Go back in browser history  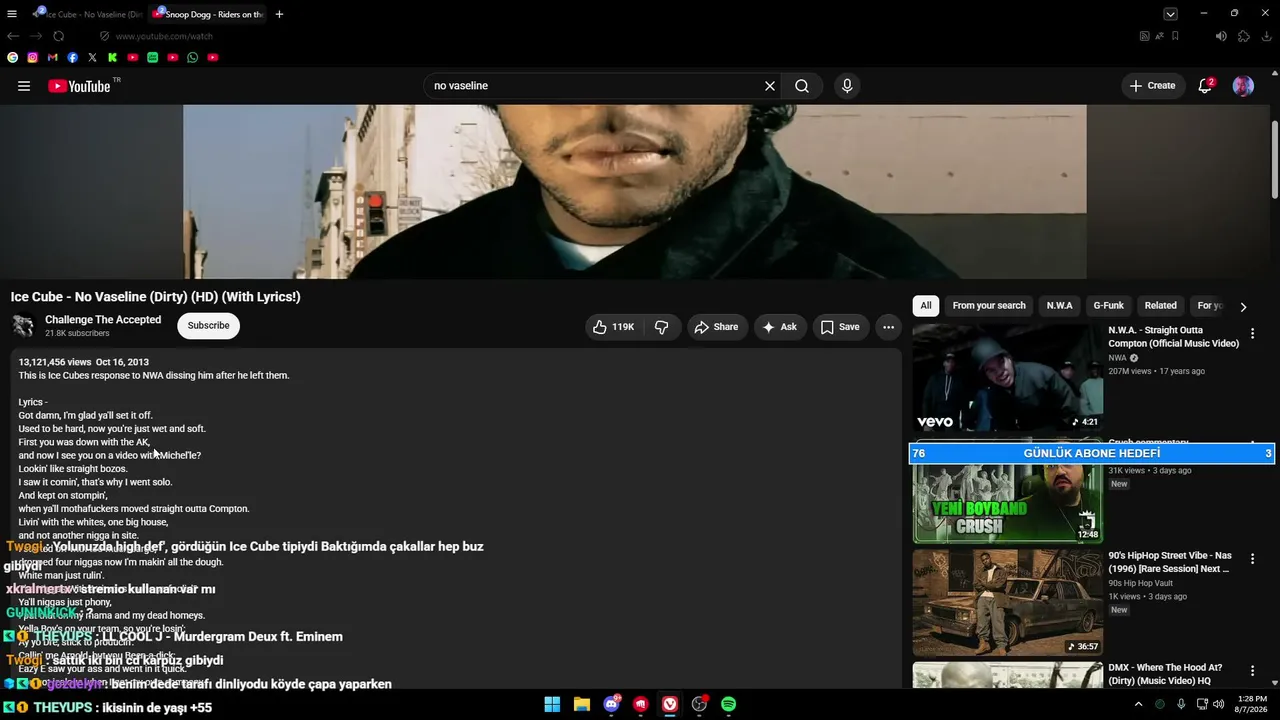(13, 36)
